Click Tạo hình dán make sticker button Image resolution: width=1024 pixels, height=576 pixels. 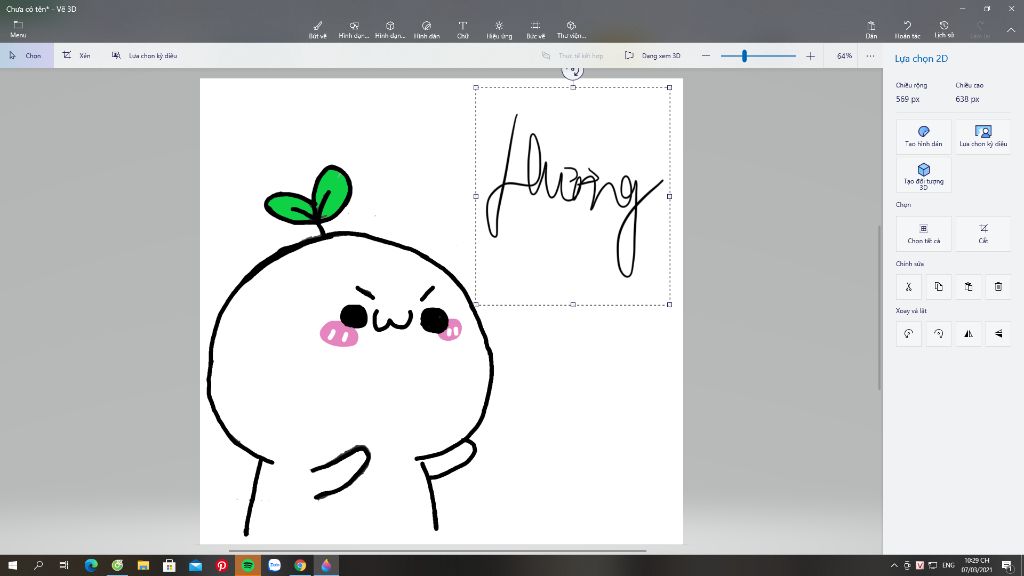pos(923,136)
